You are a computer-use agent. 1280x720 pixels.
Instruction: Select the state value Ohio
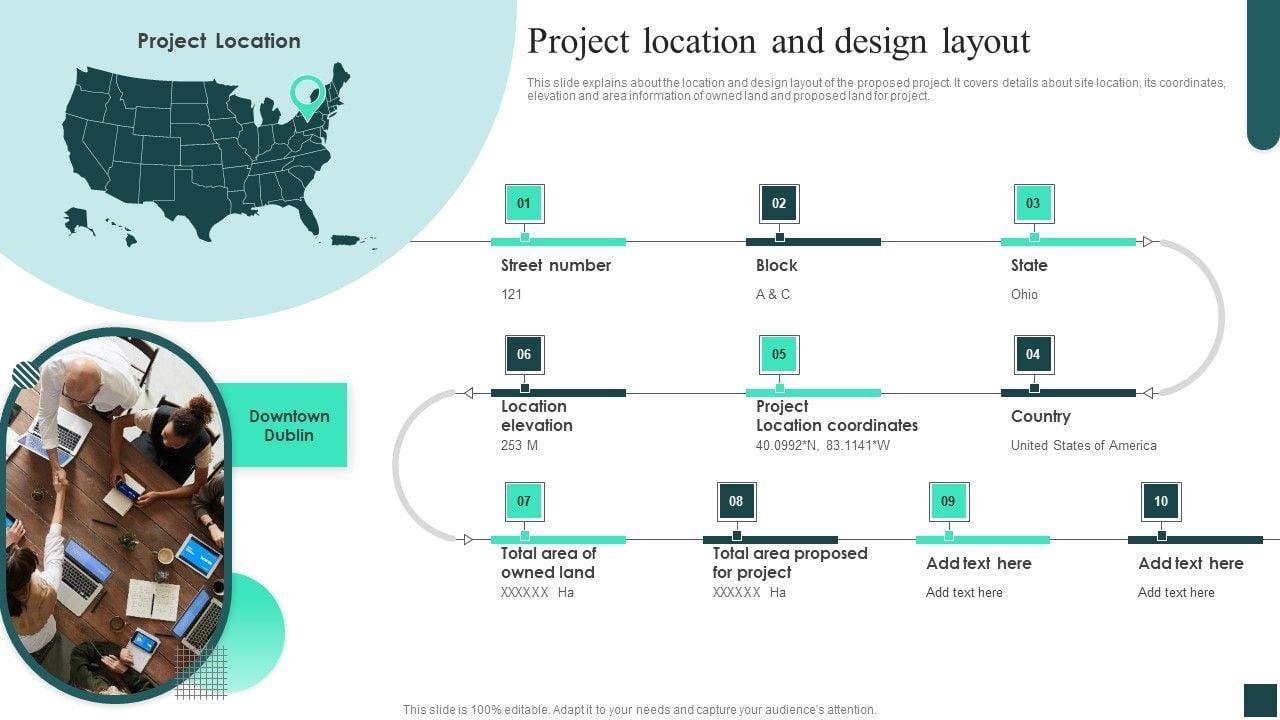[x=1024, y=294]
